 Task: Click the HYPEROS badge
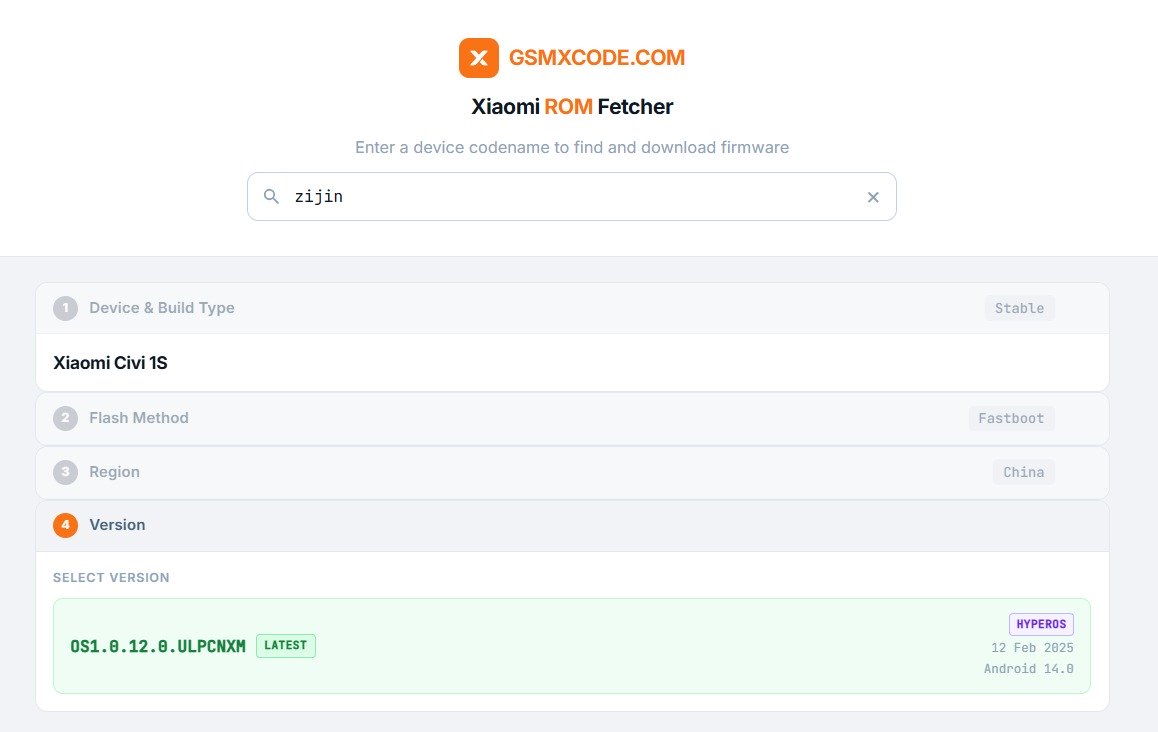pos(1041,624)
